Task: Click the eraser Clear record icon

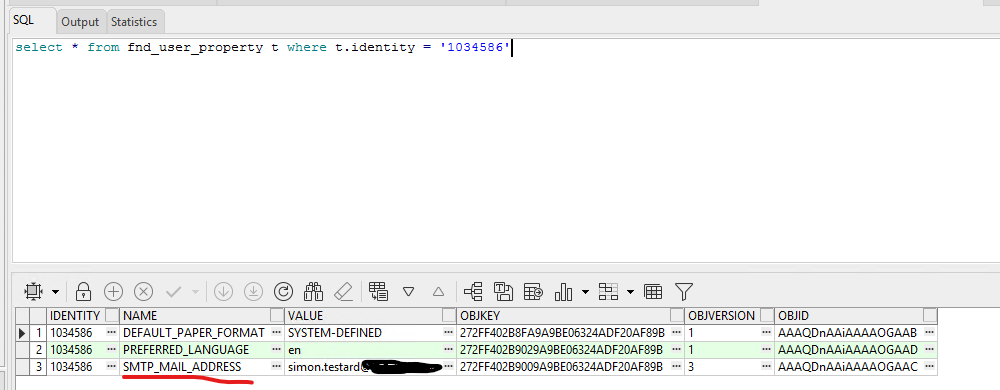Action: click(344, 292)
